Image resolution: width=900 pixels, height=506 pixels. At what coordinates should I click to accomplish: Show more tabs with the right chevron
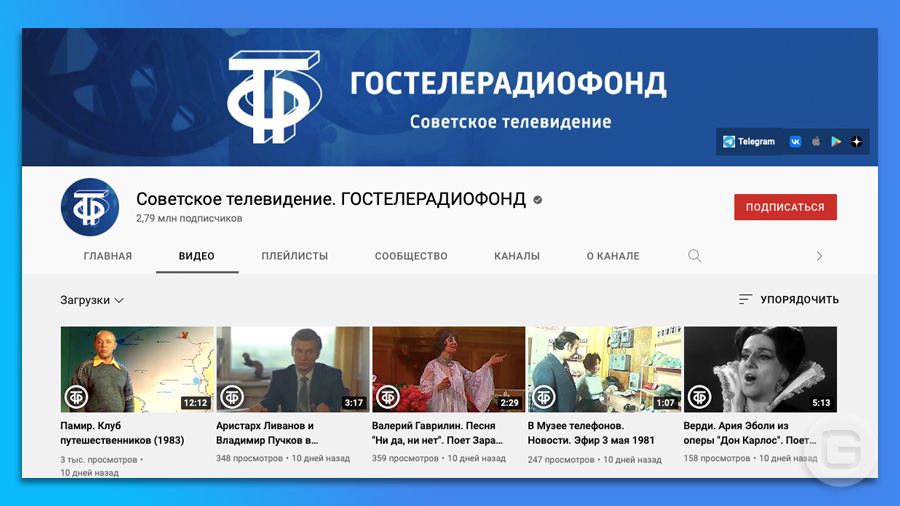(x=819, y=256)
